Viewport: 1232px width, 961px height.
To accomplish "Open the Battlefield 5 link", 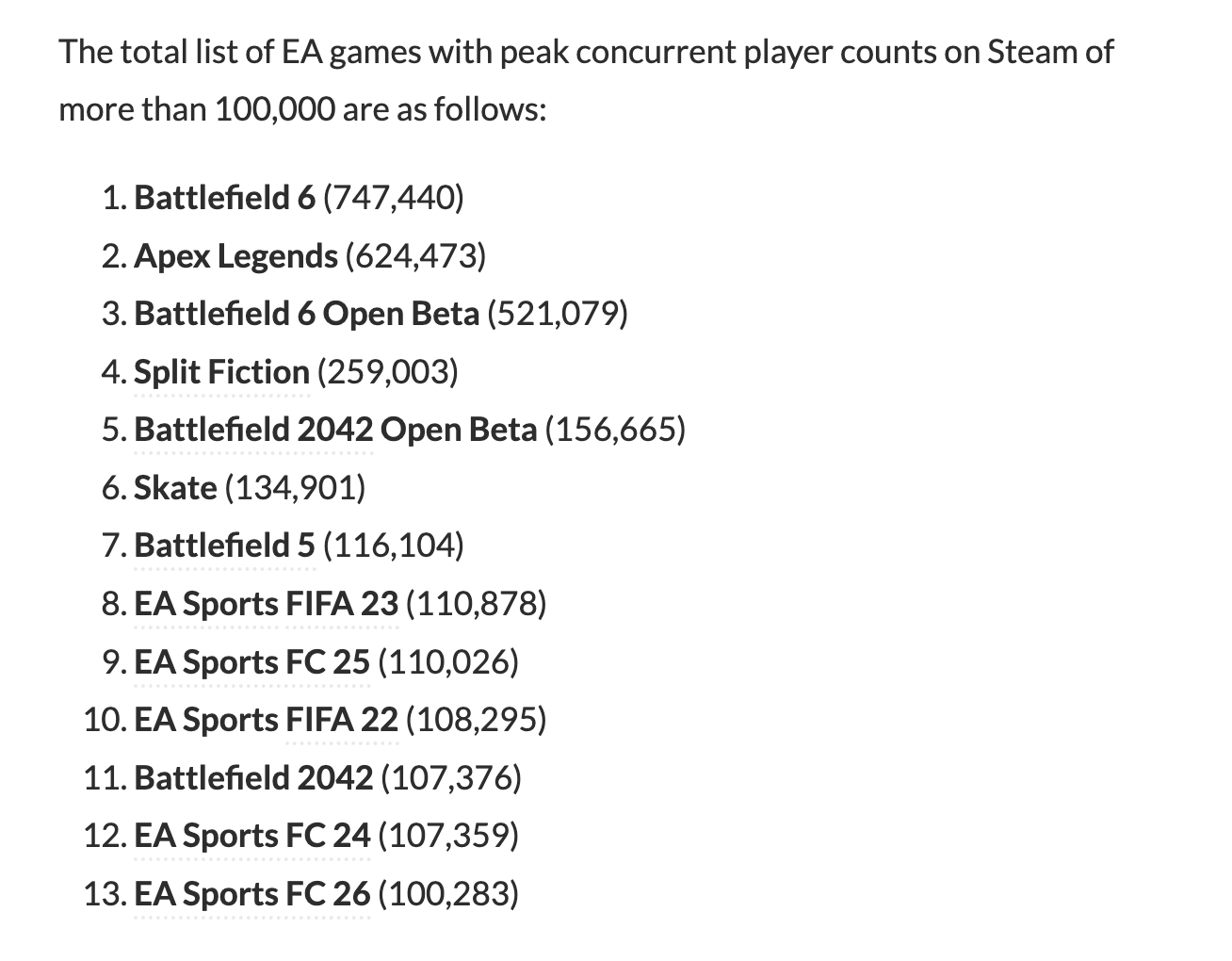I will (225, 546).
